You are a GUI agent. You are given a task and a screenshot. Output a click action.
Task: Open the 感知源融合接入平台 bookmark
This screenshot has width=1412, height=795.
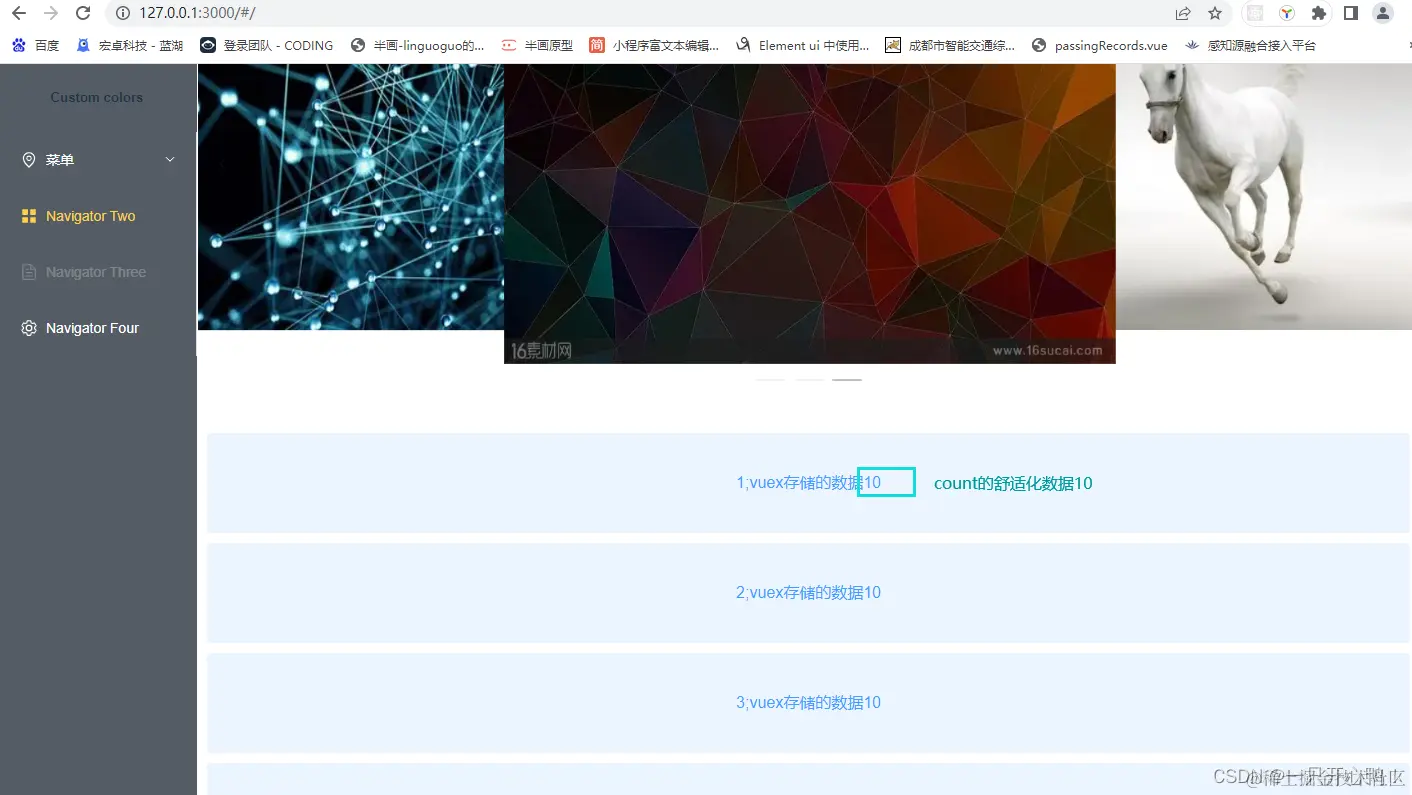click(x=1250, y=45)
